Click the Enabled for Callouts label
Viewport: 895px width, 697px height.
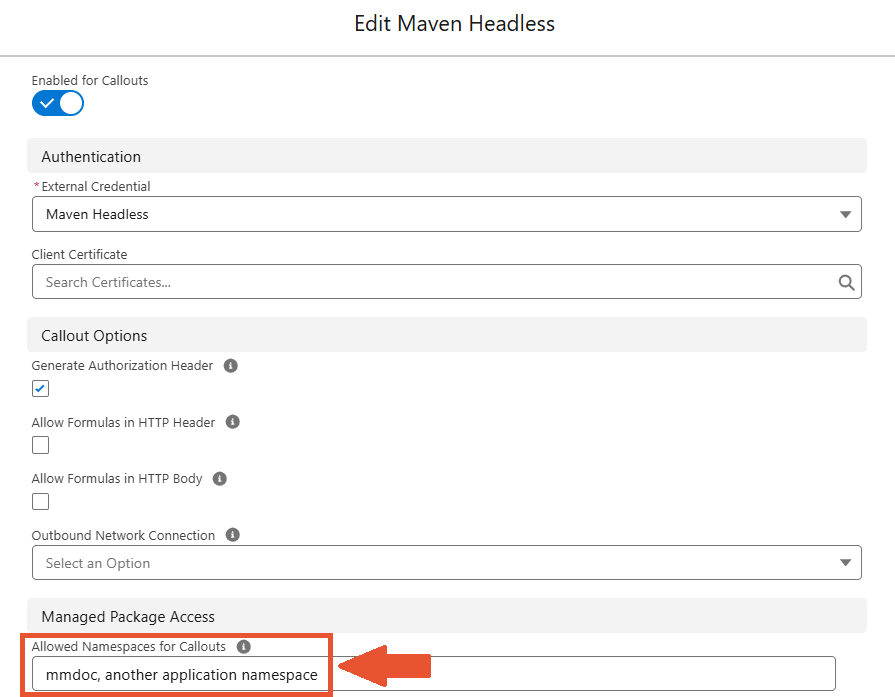[90, 80]
